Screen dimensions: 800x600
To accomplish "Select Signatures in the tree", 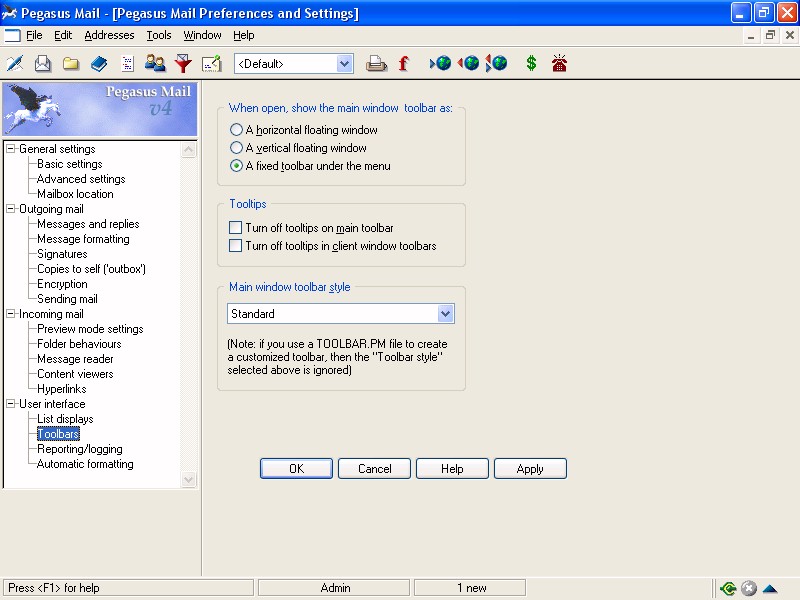I will 62,254.
